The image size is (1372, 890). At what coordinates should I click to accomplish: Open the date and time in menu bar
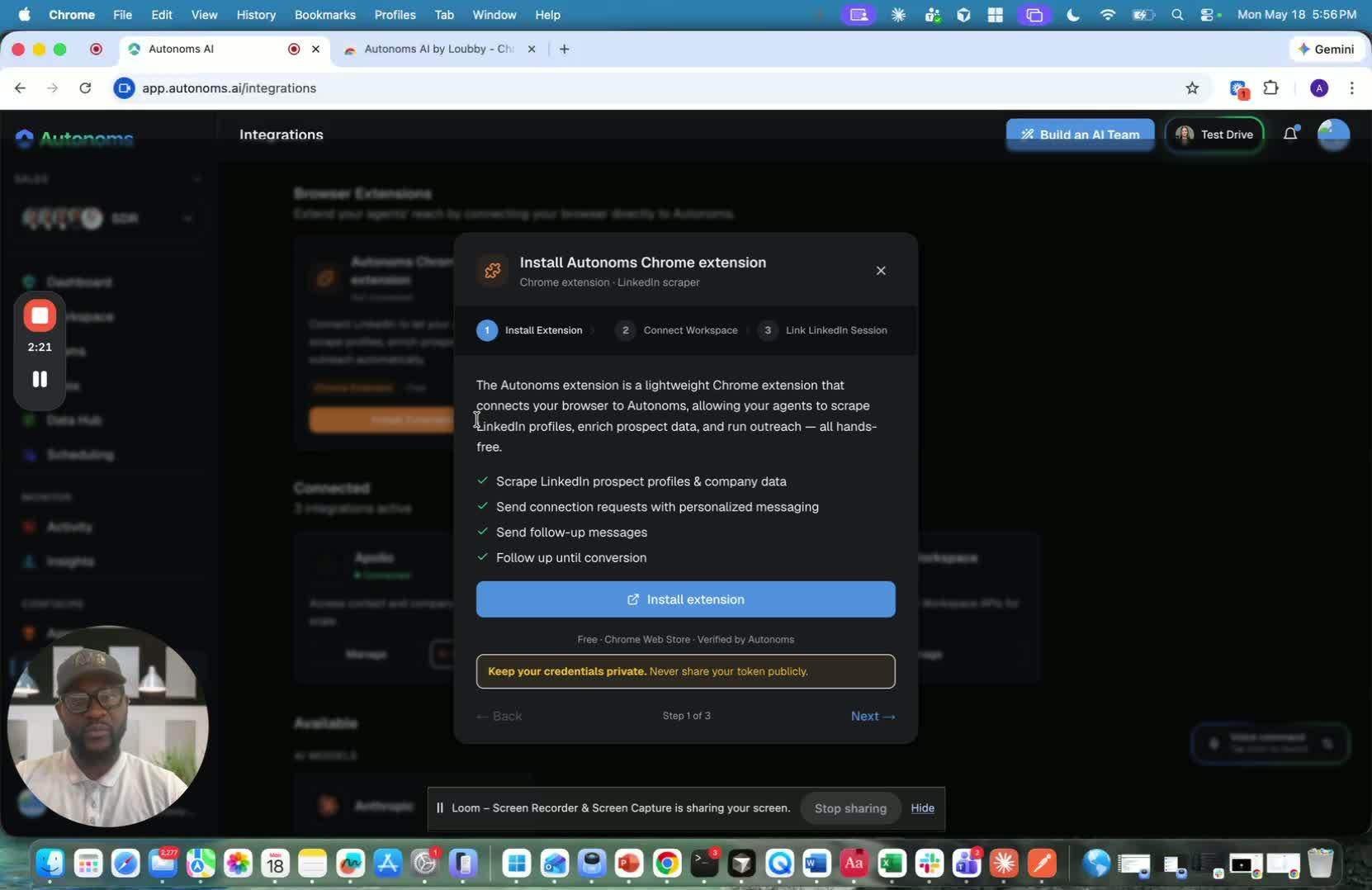[x=1297, y=14]
